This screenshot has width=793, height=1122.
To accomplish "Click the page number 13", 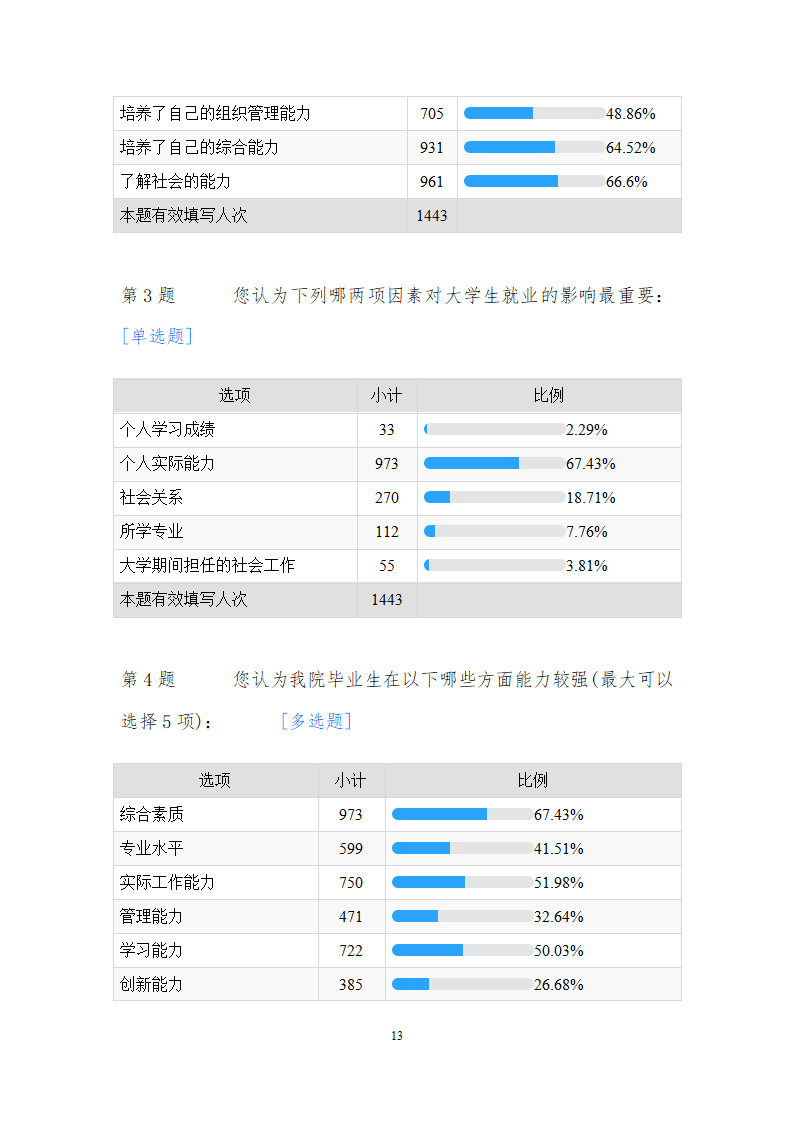I will pos(397,1036).
